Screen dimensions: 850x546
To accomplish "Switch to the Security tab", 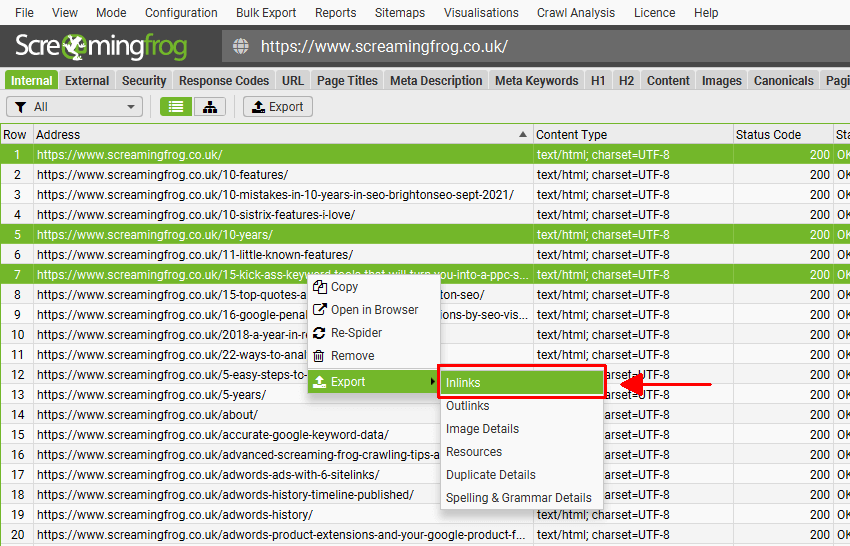I will coord(144,80).
